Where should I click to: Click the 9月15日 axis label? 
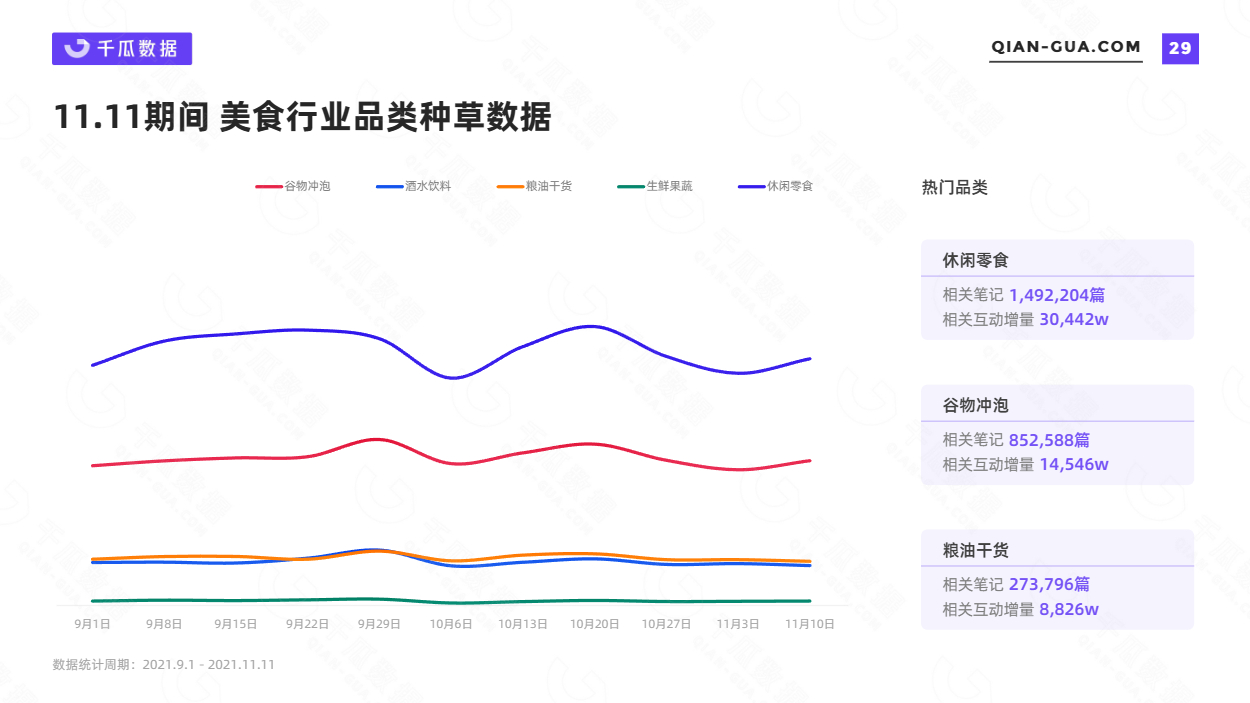coord(236,623)
